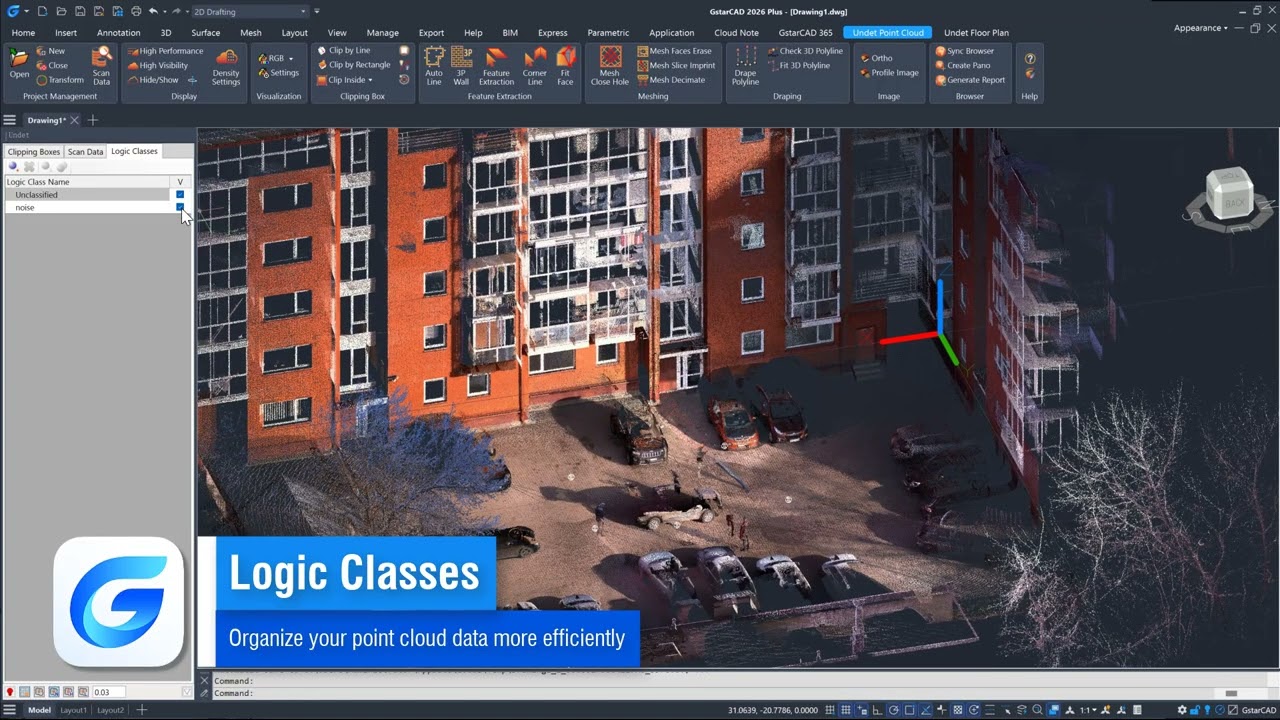Viewport: 1280px width, 720px height.
Task: Start Clip by Rectangle
Action: (x=353, y=65)
